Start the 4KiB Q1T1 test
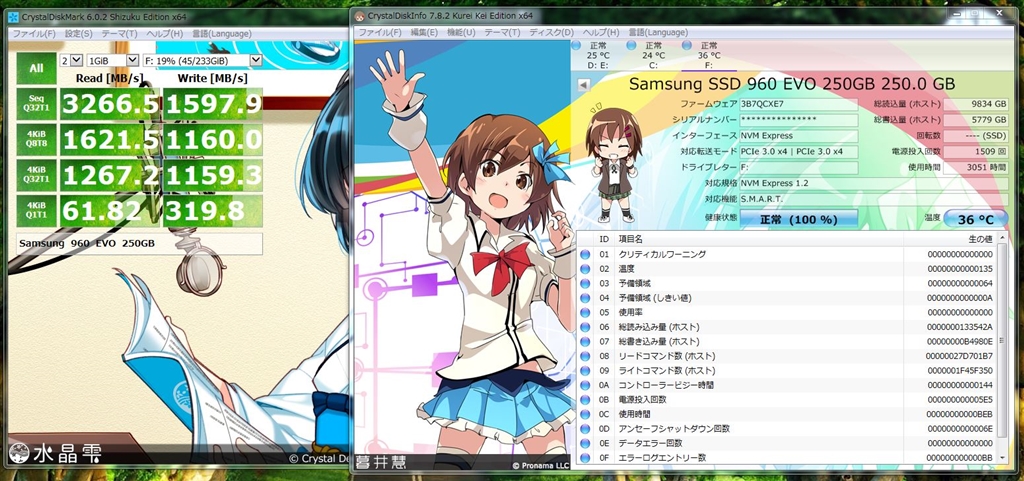Screen dimensions: 1024x481 (x=37, y=211)
